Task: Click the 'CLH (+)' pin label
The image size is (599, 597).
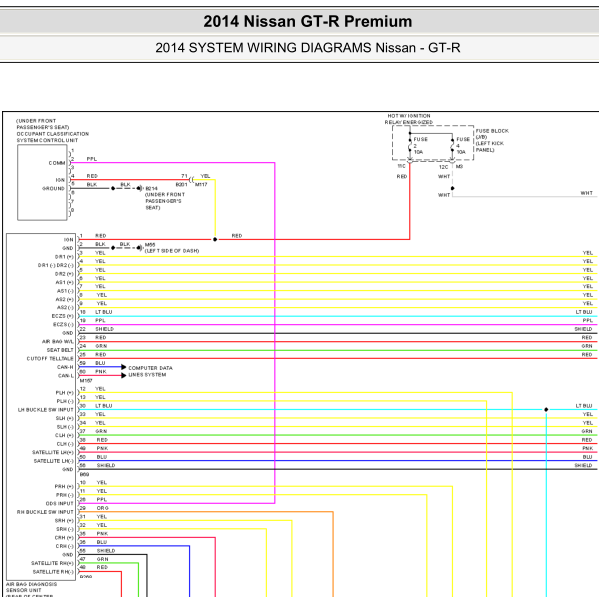Action: [x=64, y=436]
